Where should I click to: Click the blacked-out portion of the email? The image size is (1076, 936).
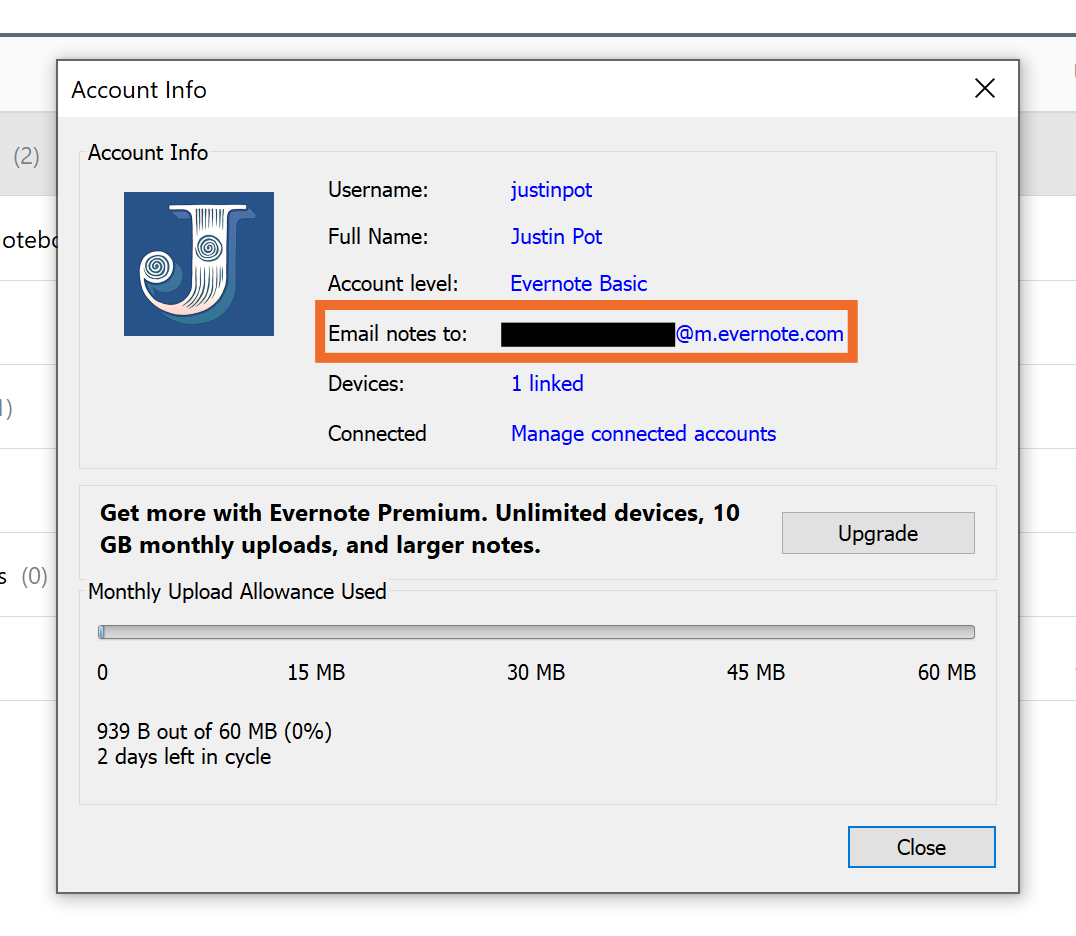click(x=588, y=334)
